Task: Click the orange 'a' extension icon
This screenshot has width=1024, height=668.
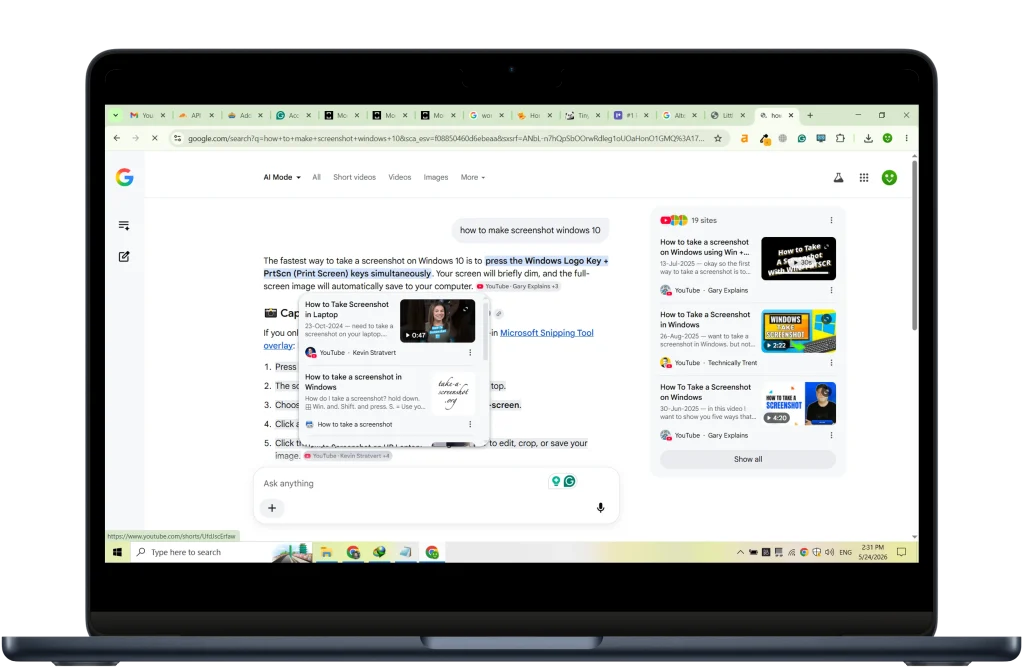Action: pyautogui.click(x=744, y=138)
